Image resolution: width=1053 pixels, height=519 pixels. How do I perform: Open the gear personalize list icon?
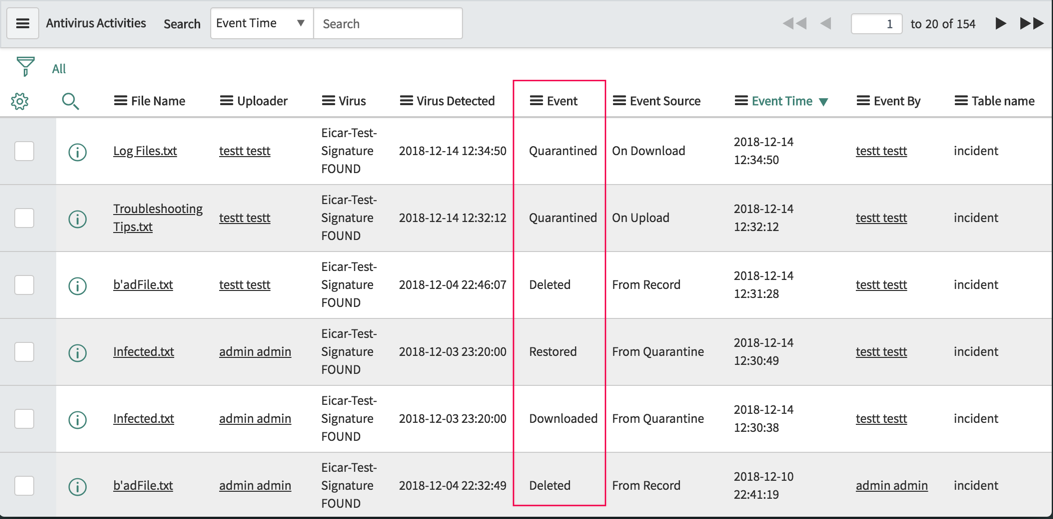coord(19,101)
